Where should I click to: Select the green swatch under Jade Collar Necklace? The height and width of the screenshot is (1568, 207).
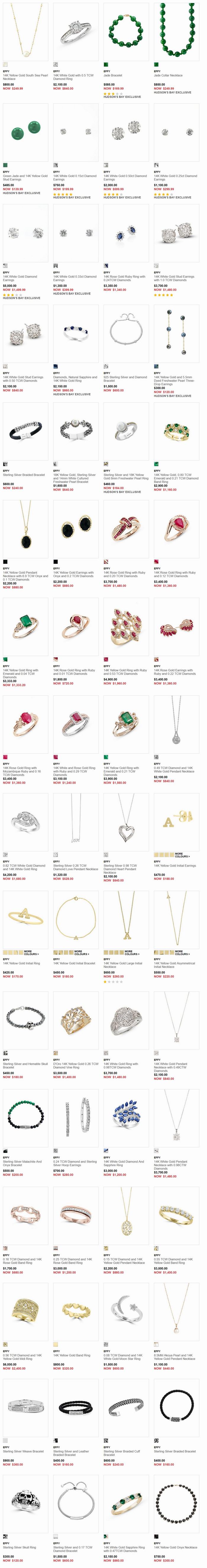(156, 64)
